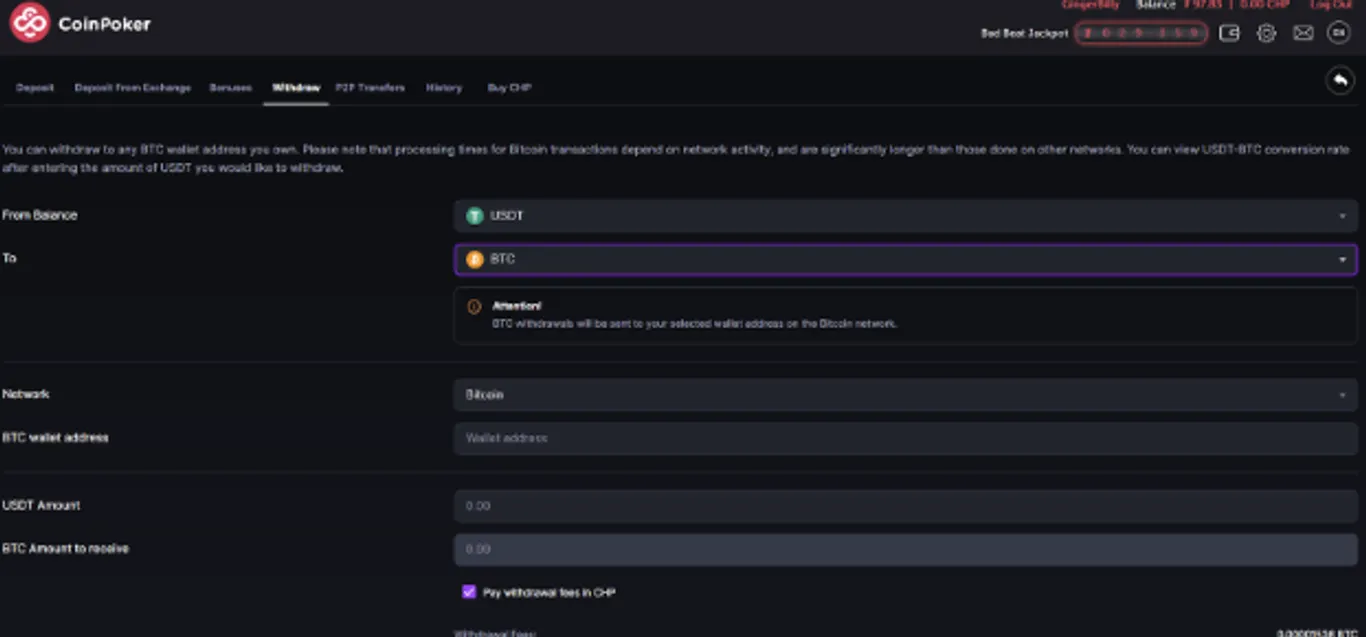Click the orange Attention info icon
The width and height of the screenshot is (1366, 637).
(x=474, y=307)
